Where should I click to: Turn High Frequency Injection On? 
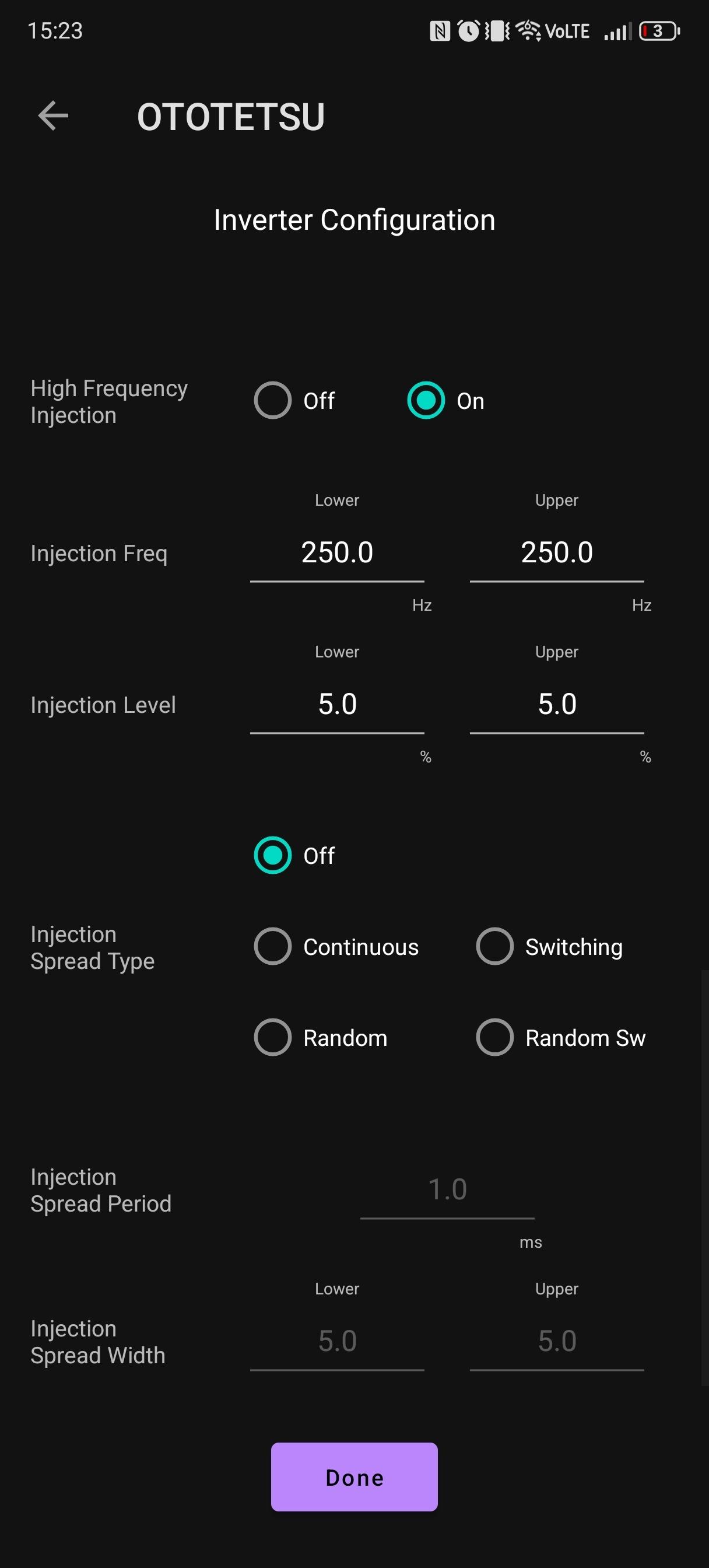pyautogui.click(x=426, y=401)
